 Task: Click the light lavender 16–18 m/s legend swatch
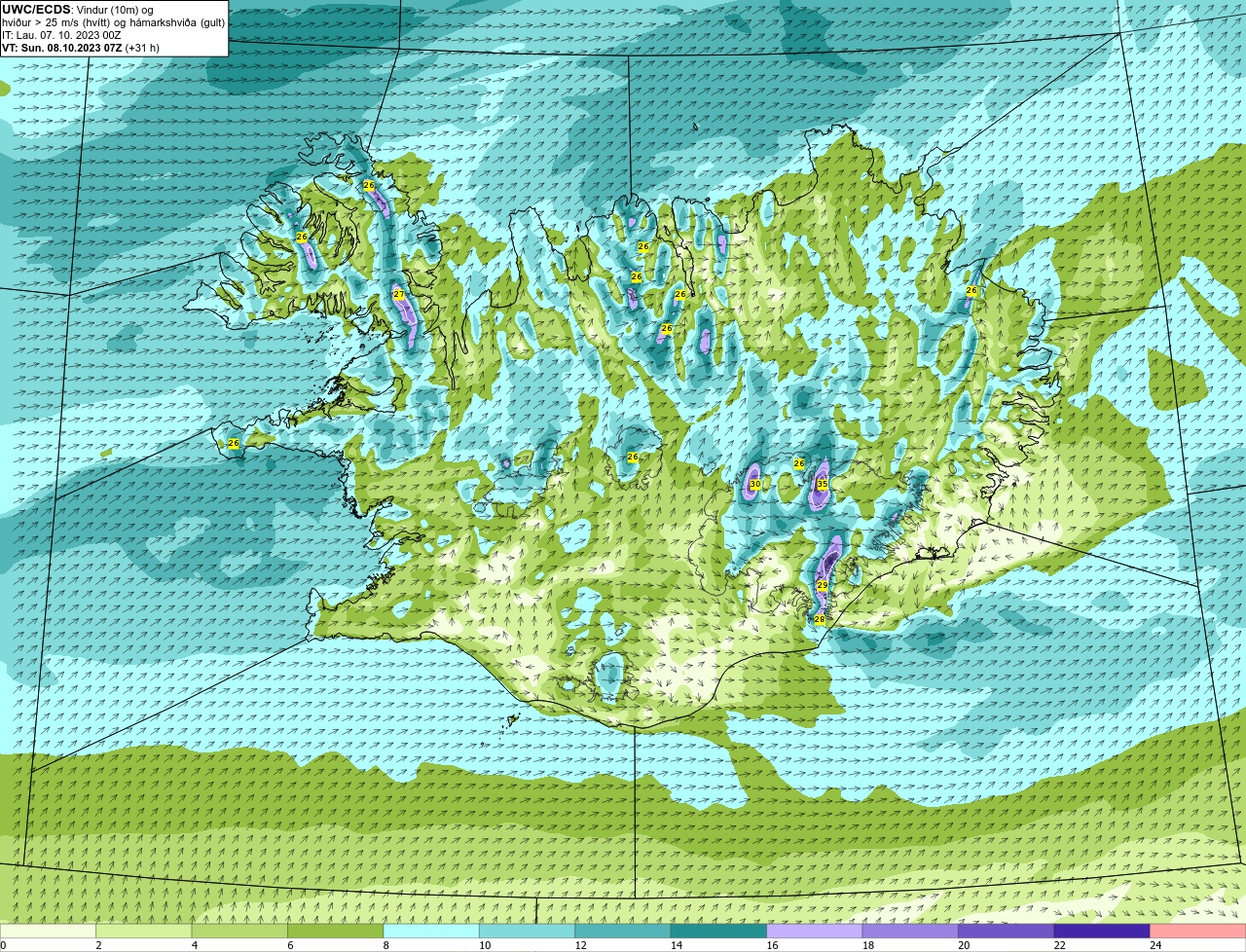point(816,932)
